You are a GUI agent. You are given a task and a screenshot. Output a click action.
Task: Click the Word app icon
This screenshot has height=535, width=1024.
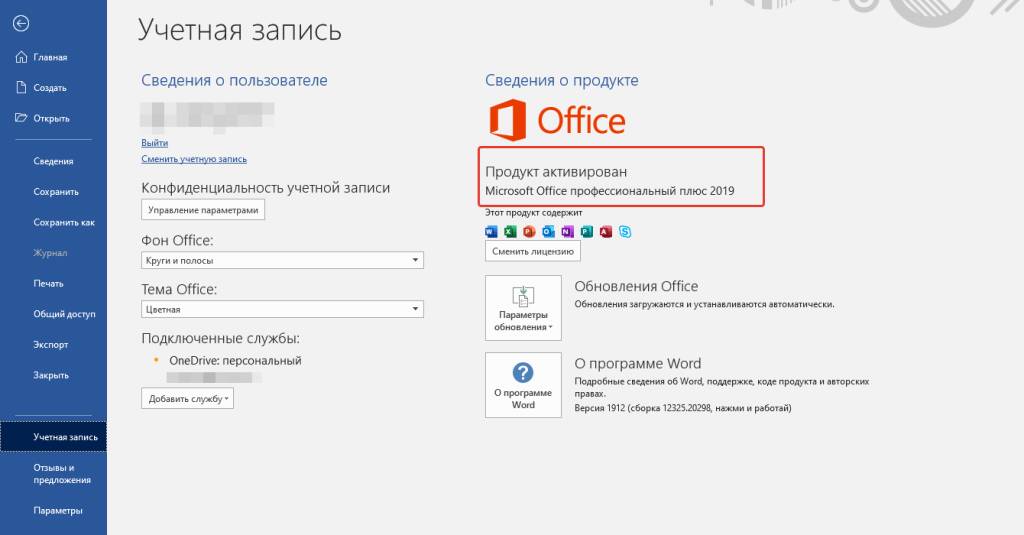(x=491, y=231)
